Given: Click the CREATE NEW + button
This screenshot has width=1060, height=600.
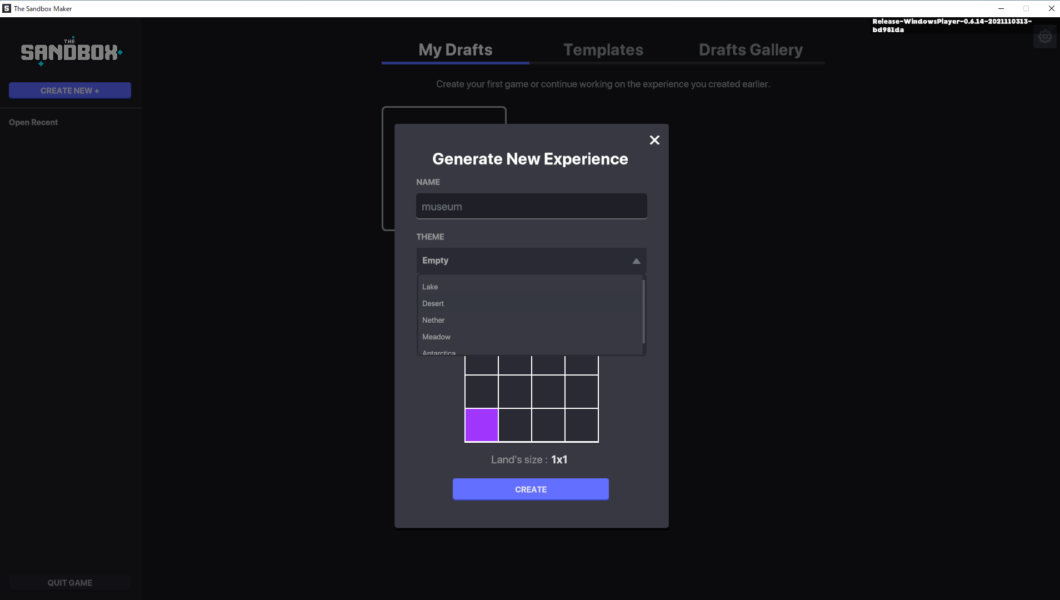Looking at the screenshot, I should (70, 91).
